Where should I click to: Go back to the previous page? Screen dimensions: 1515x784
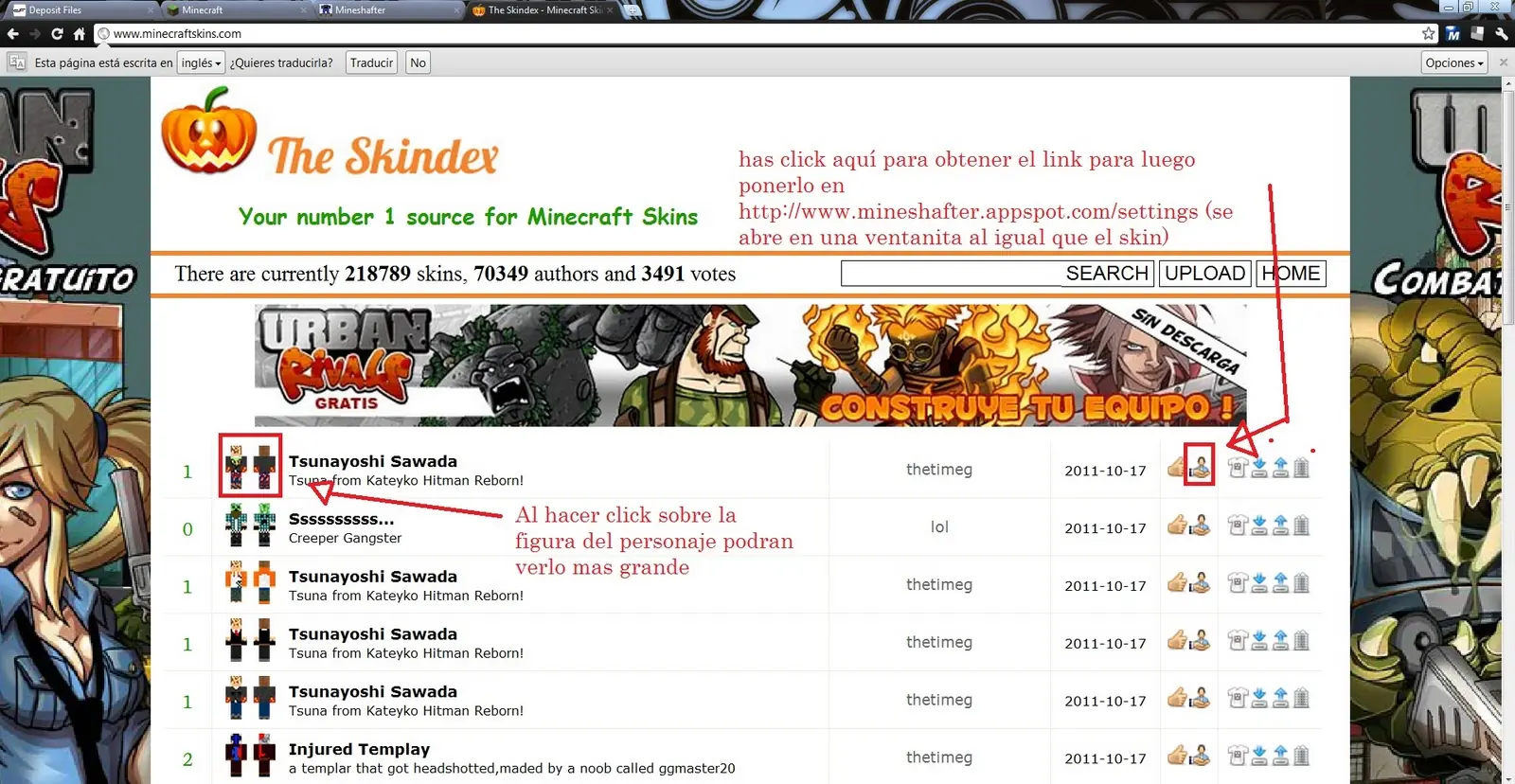13,33
